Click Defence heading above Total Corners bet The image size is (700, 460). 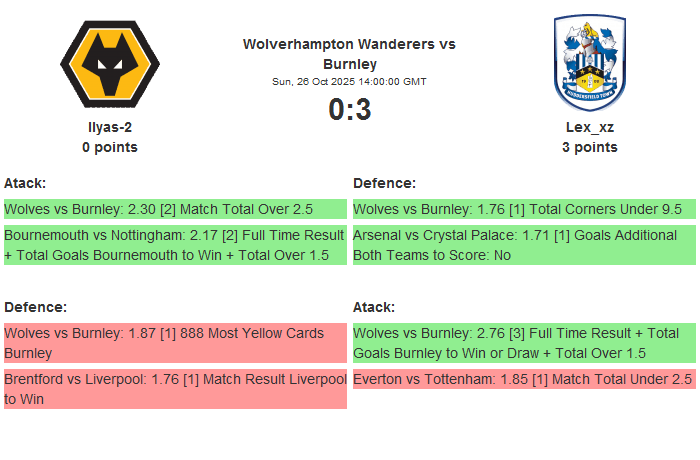(x=384, y=183)
